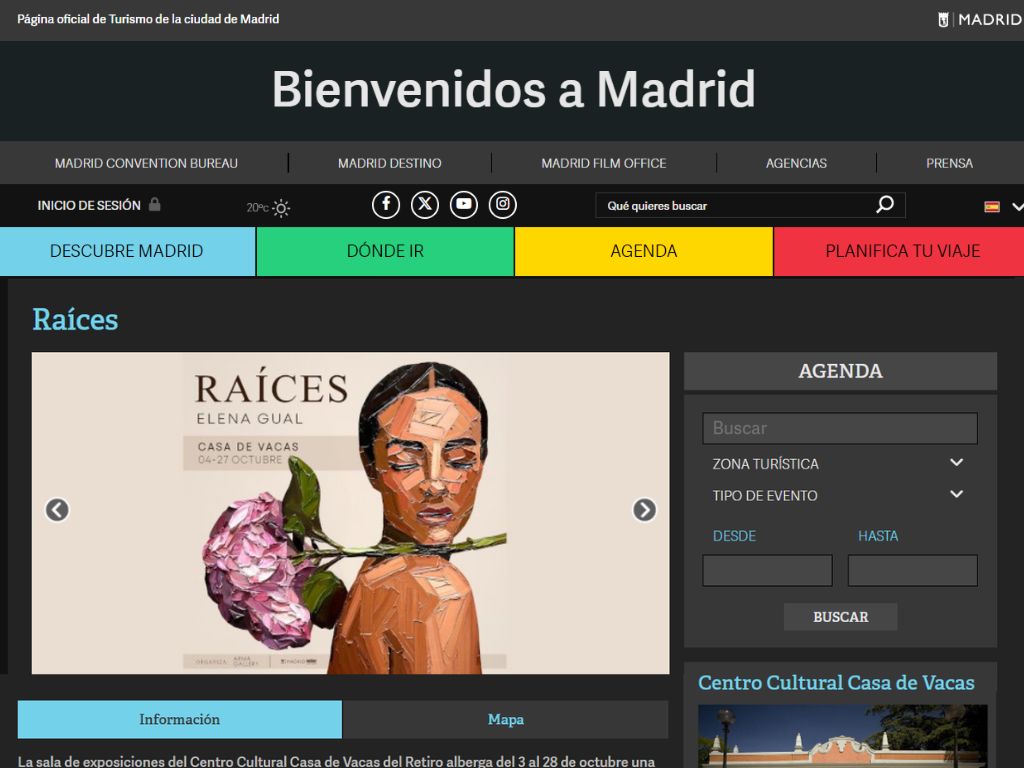The width and height of the screenshot is (1024, 768).
Task: Open the AGENDA section in yellow
Action: coord(643,251)
